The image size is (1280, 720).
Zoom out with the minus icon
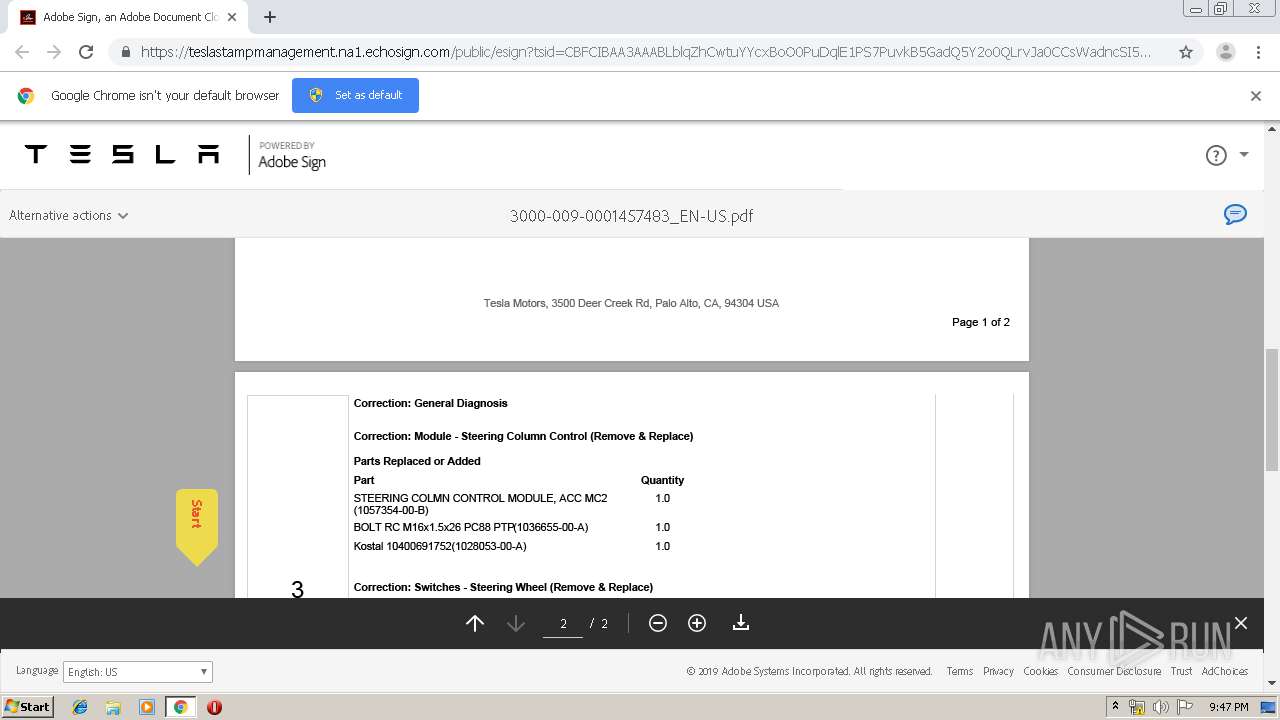coord(658,623)
